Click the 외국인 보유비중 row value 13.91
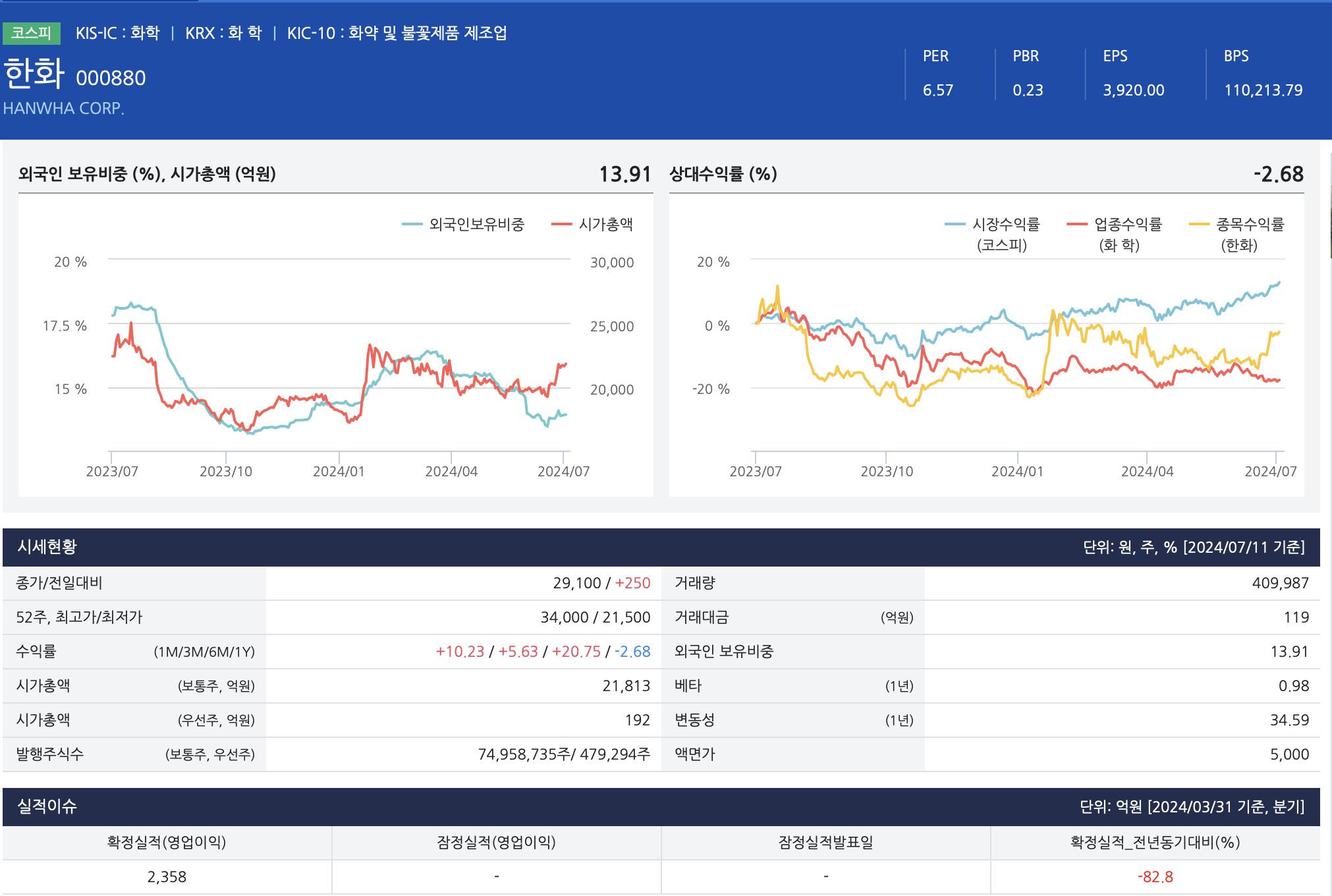 click(x=1289, y=652)
